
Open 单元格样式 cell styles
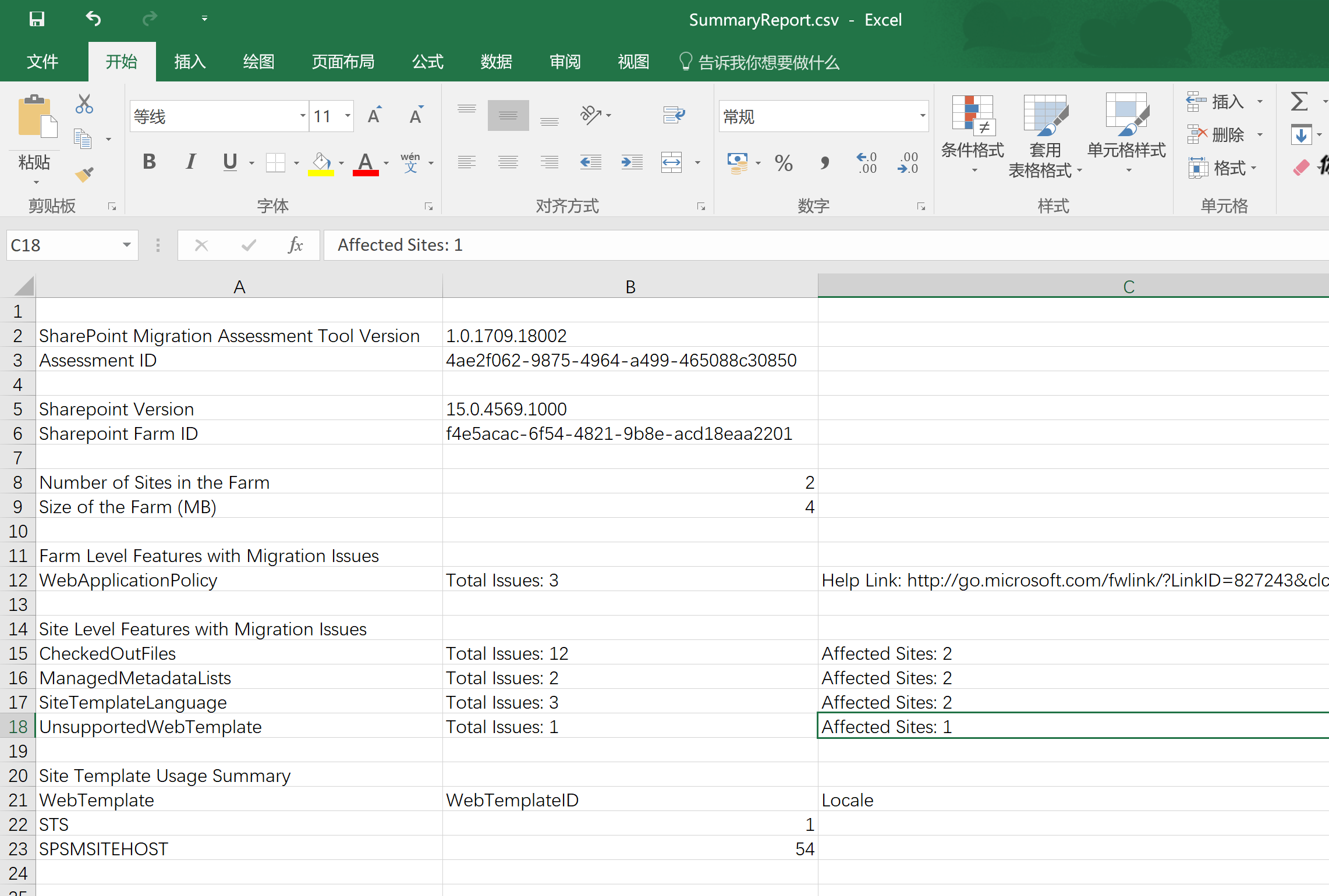click(x=1127, y=135)
